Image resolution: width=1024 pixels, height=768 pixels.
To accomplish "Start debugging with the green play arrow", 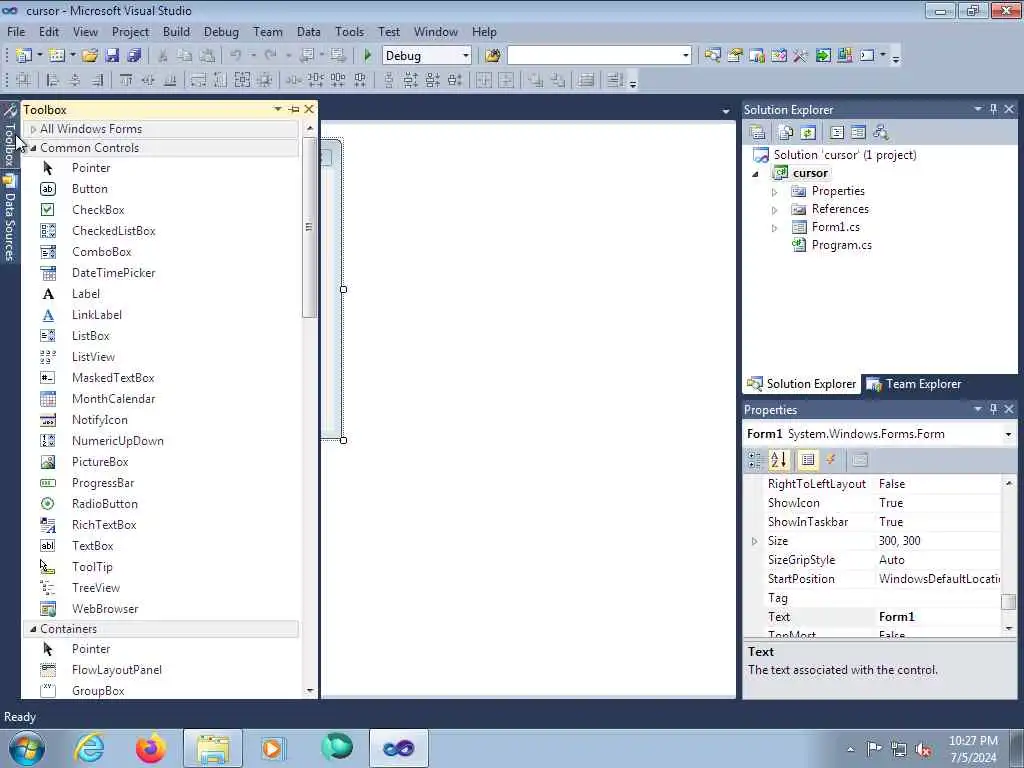I will [x=368, y=56].
